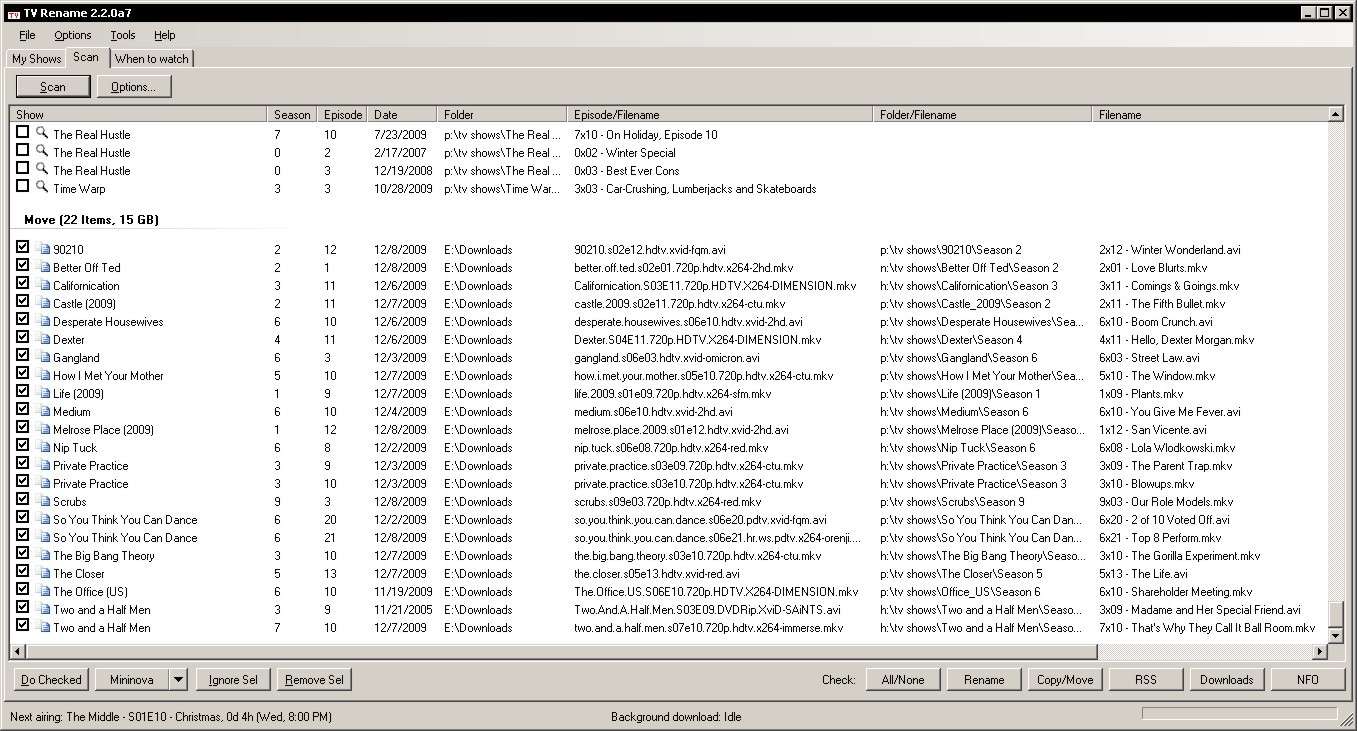
Task: Click magnifier icon for Best Ever Cons row
Action: pos(42,169)
